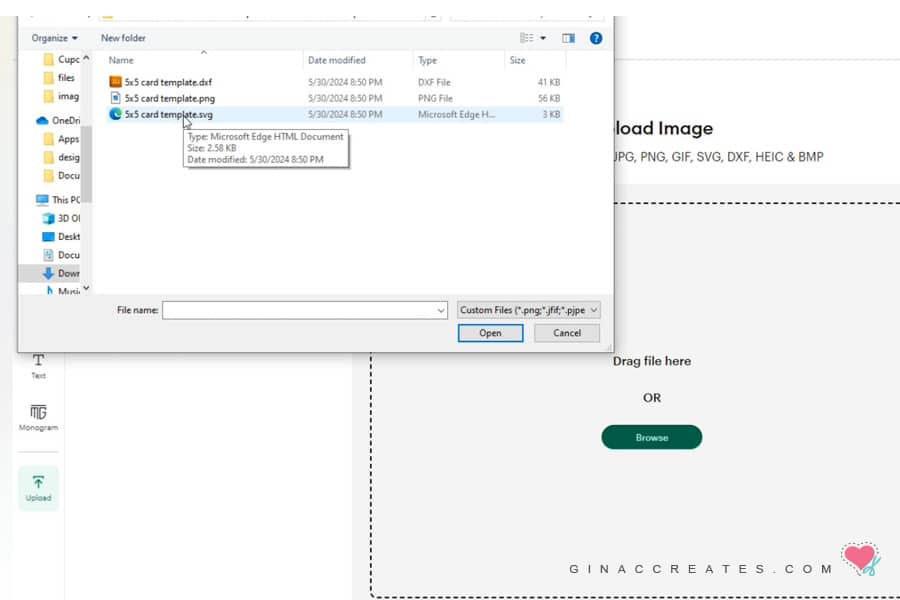900x600 pixels.
Task: Sort files by Size column
Action: pyautogui.click(x=517, y=60)
